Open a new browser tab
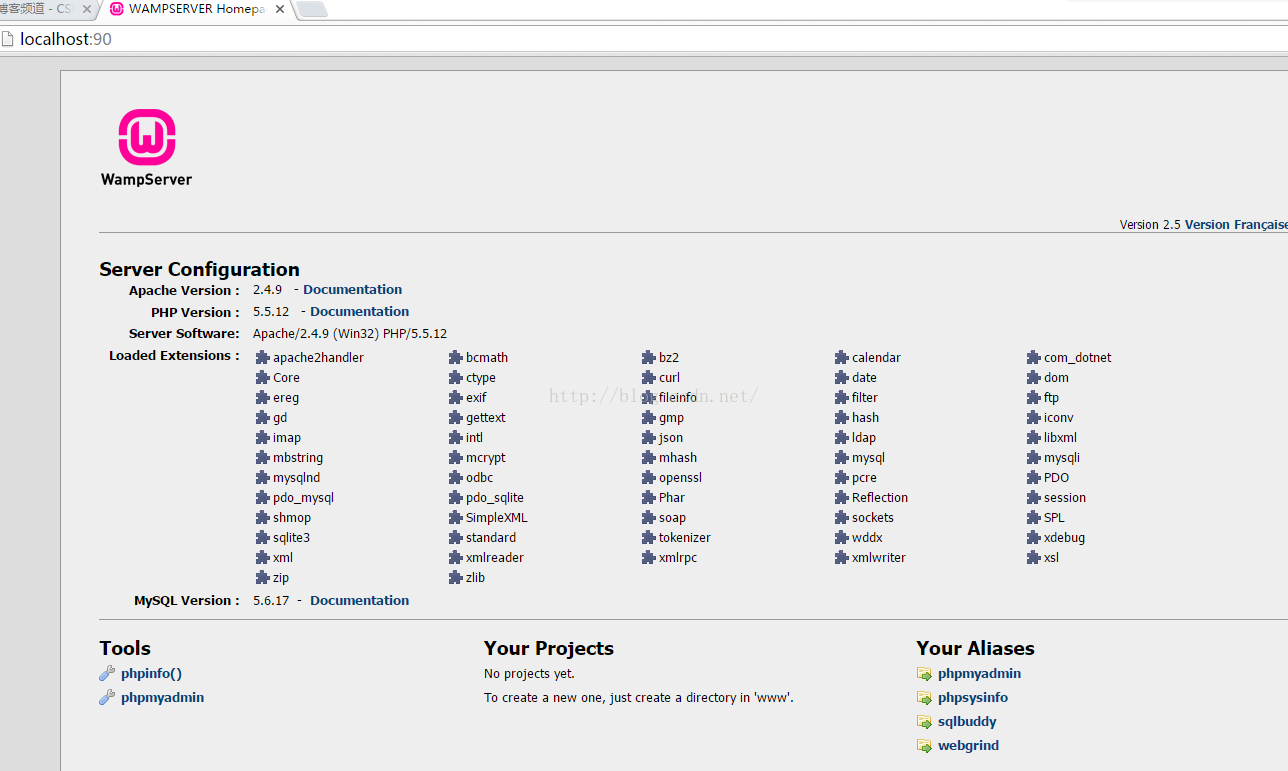This screenshot has height=771, width=1288. (x=312, y=10)
